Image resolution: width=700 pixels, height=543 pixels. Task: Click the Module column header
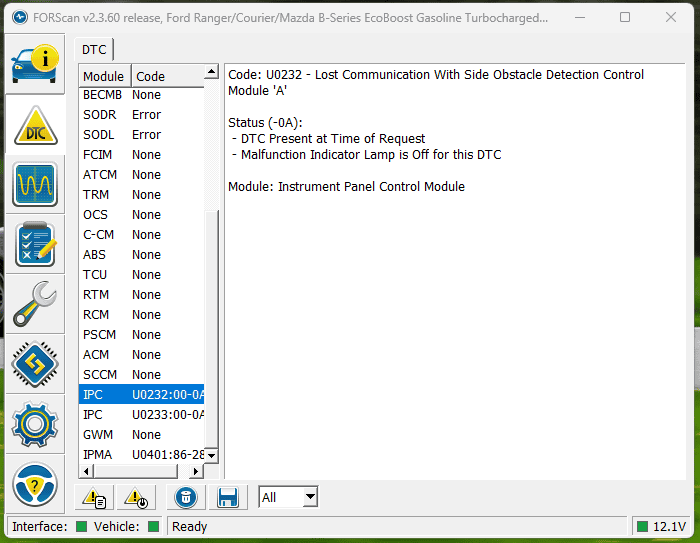tap(104, 76)
